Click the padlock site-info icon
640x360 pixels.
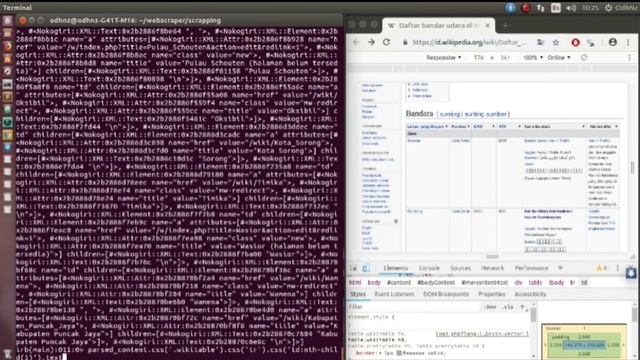(x=405, y=42)
